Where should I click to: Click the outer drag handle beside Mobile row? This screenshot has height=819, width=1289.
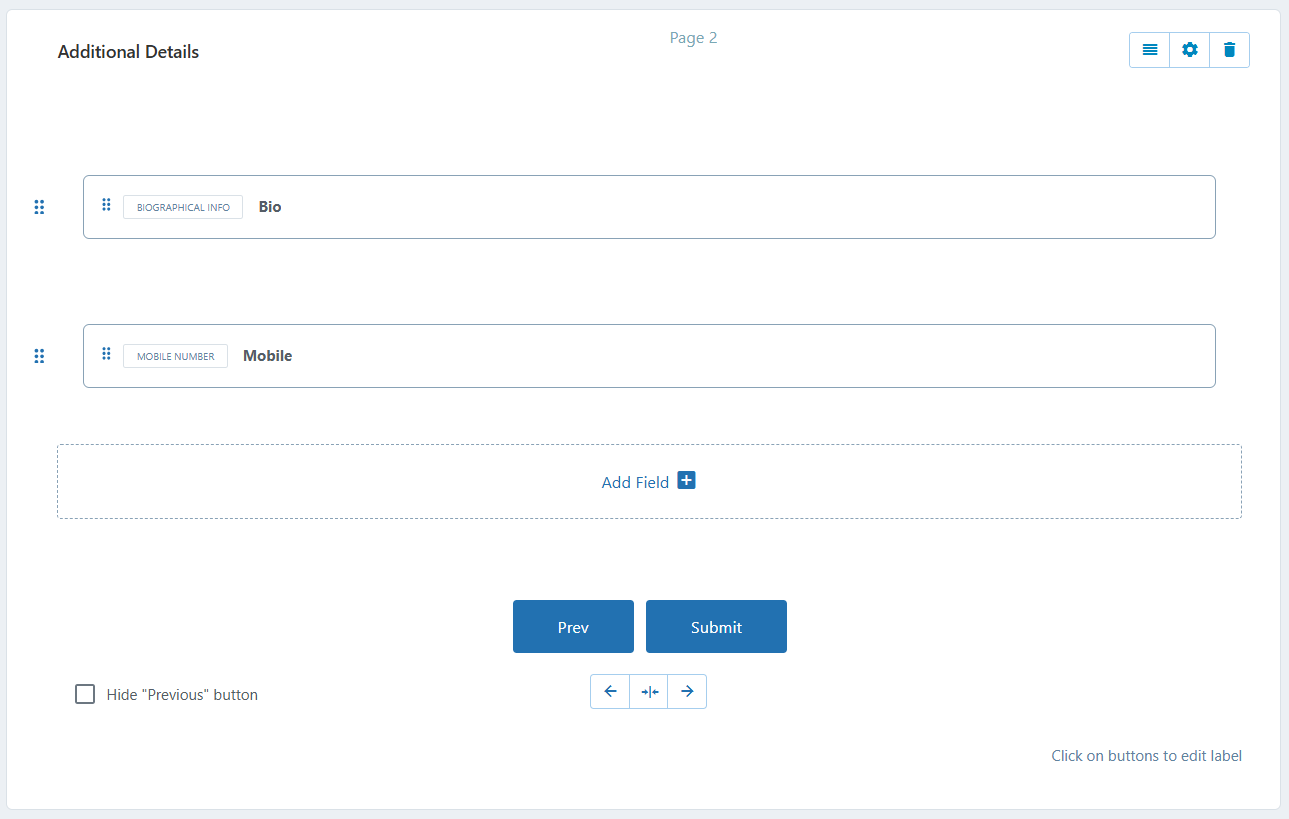pos(39,356)
